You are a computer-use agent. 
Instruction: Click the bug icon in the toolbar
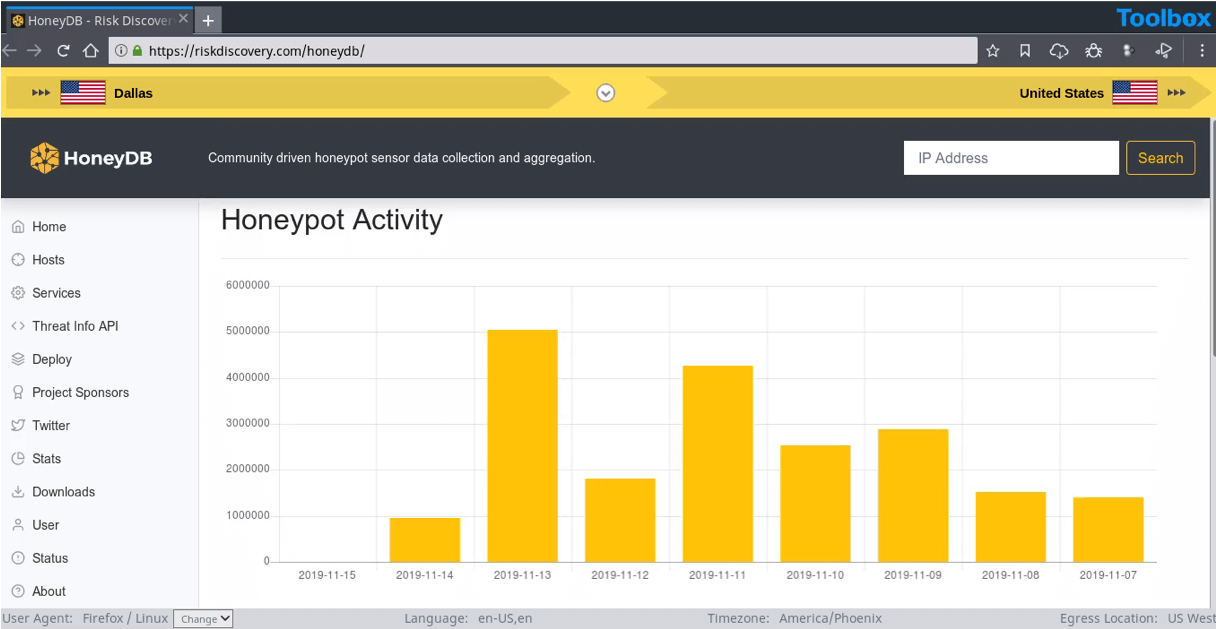point(1094,51)
